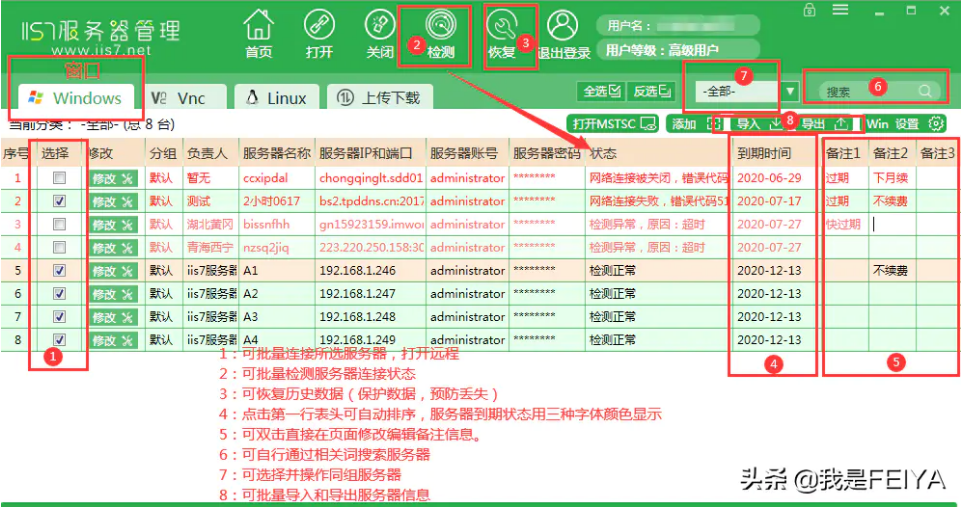
Task: Click the 负责人 column header
Action: (210, 154)
